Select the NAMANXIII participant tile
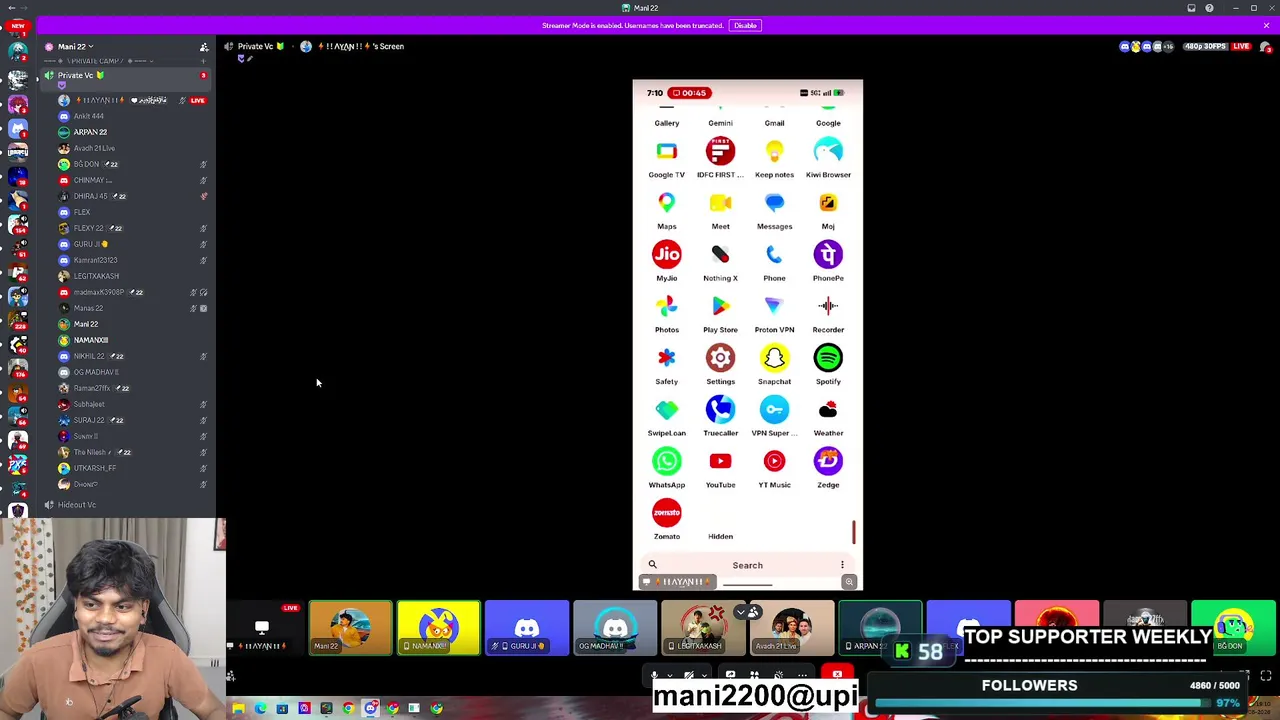The width and height of the screenshot is (1280, 720). 438,627
